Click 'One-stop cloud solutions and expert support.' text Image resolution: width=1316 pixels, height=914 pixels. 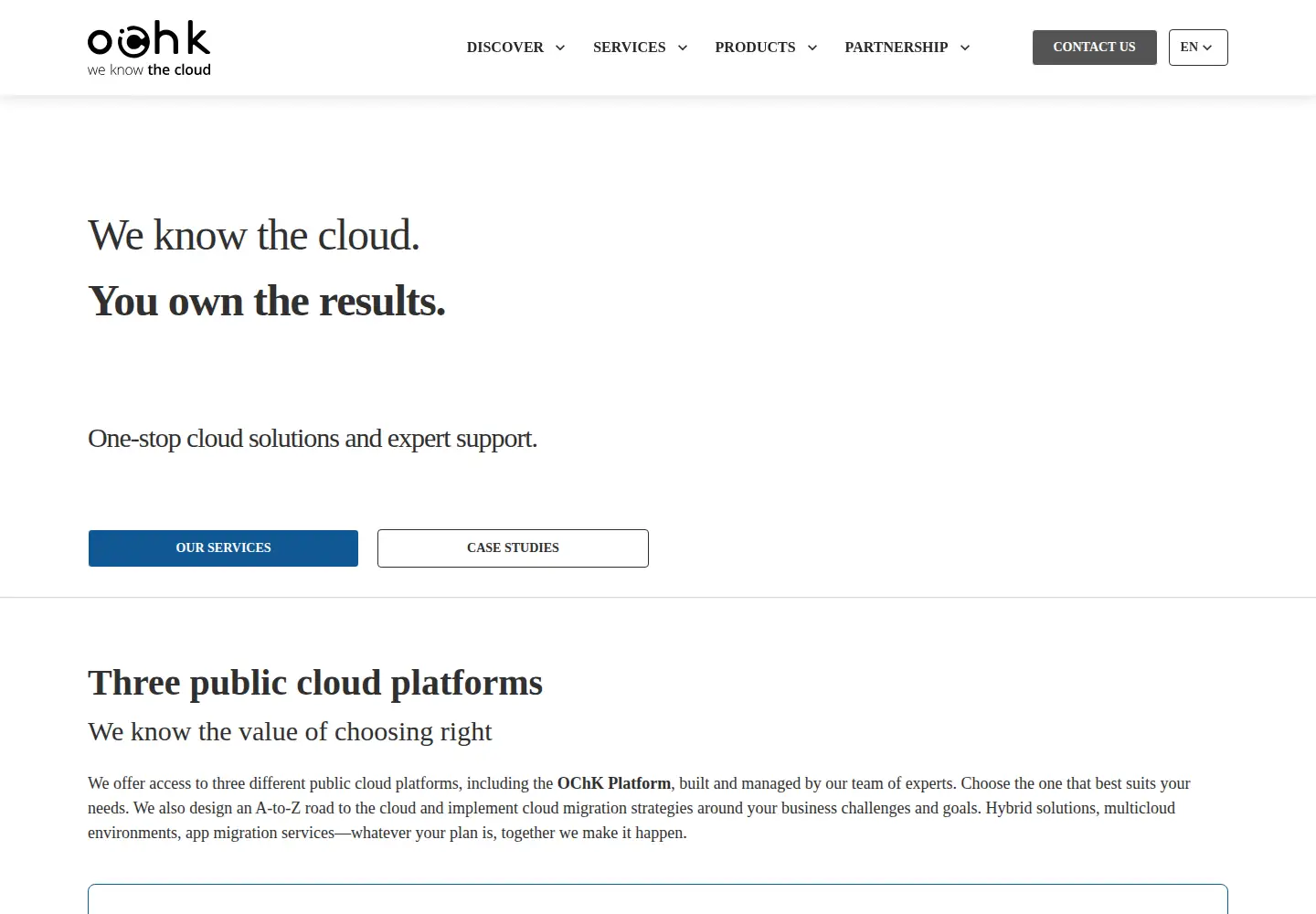[313, 439]
